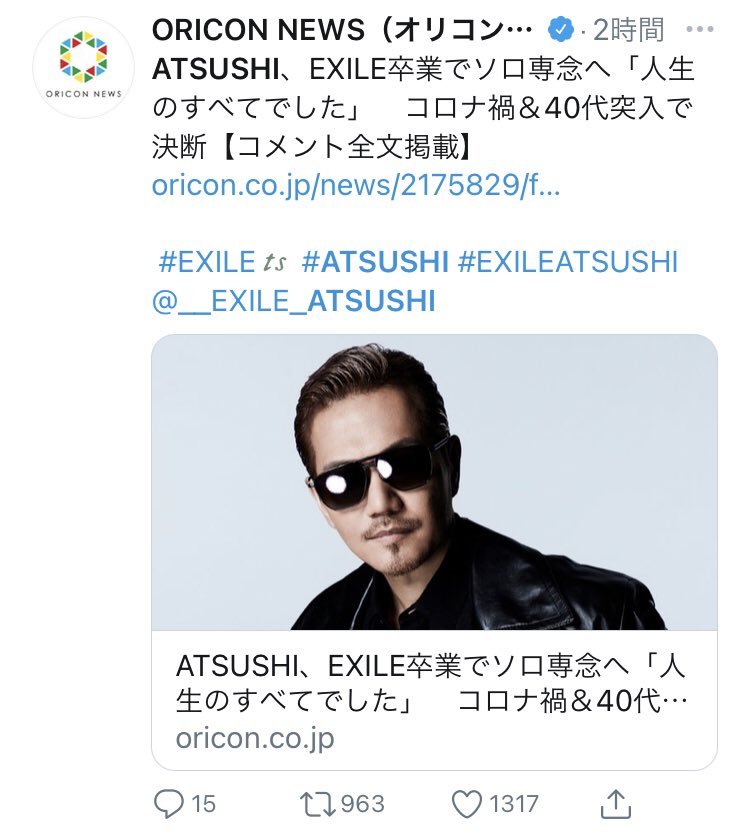Viewport: 750px width, 838px height.
Task: Click the oricon.co.jp card domain
Action: [255, 739]
